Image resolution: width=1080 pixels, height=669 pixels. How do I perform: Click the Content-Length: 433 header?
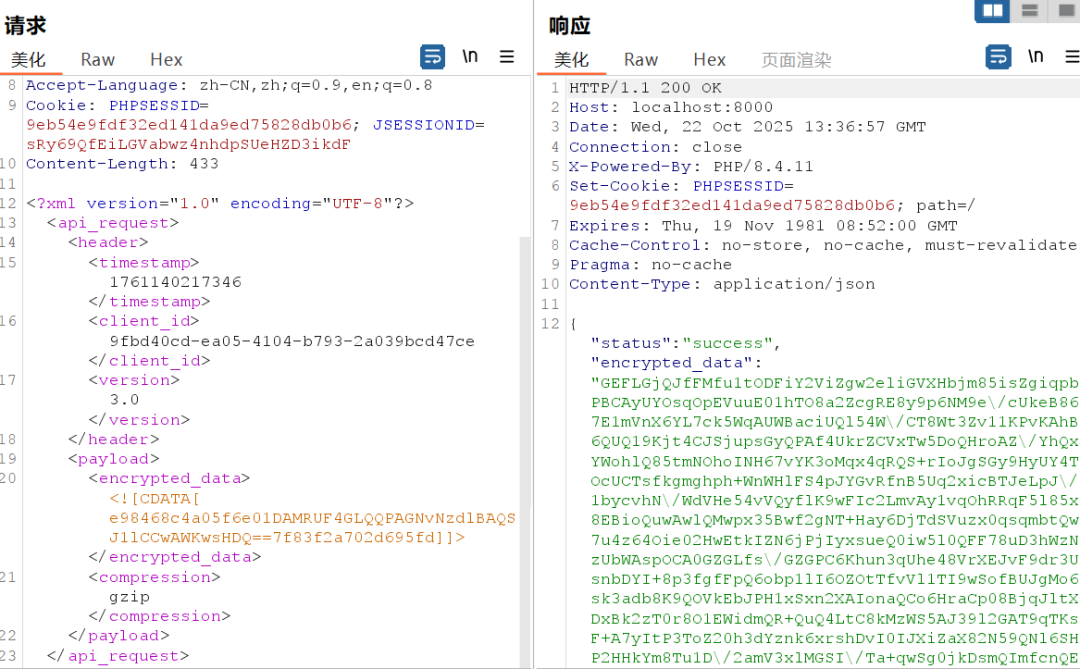pyautogui.click(x=123, y=164)
